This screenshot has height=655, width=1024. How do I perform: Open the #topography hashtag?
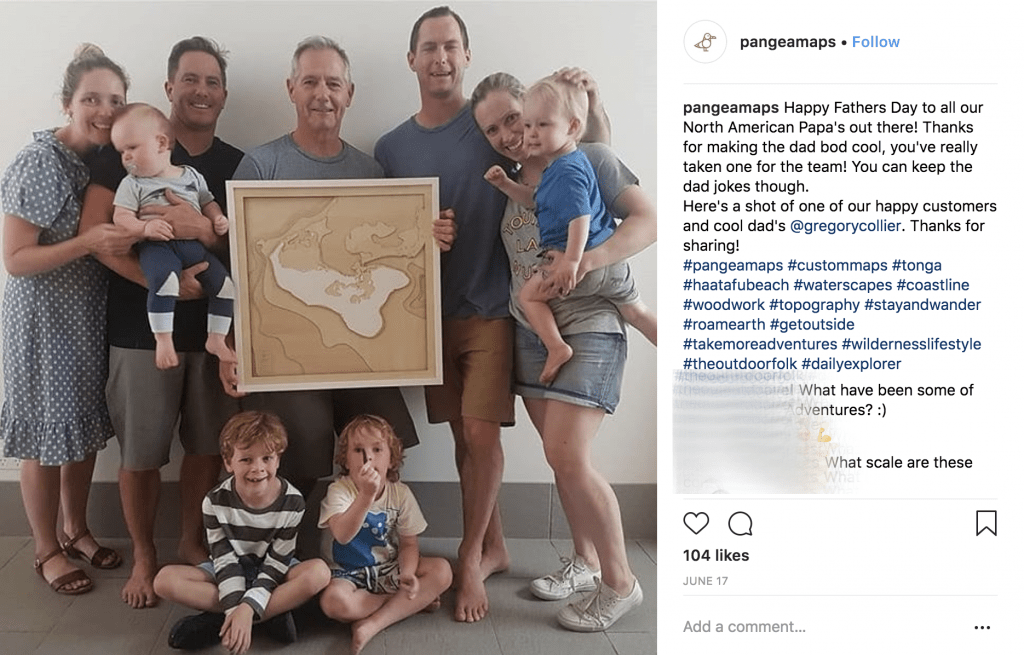tap(814, 304)
